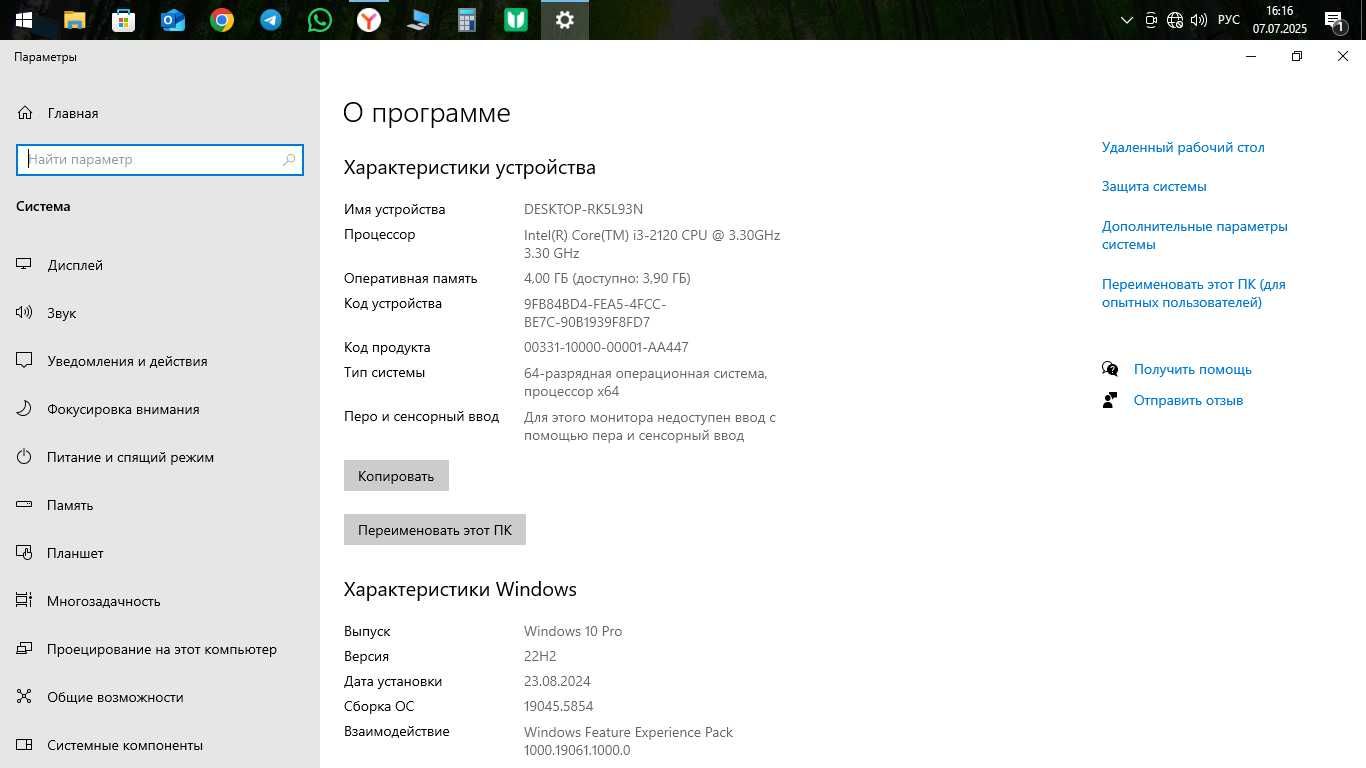
Task: Open the notification center icon
Action: click(1335, 20)
